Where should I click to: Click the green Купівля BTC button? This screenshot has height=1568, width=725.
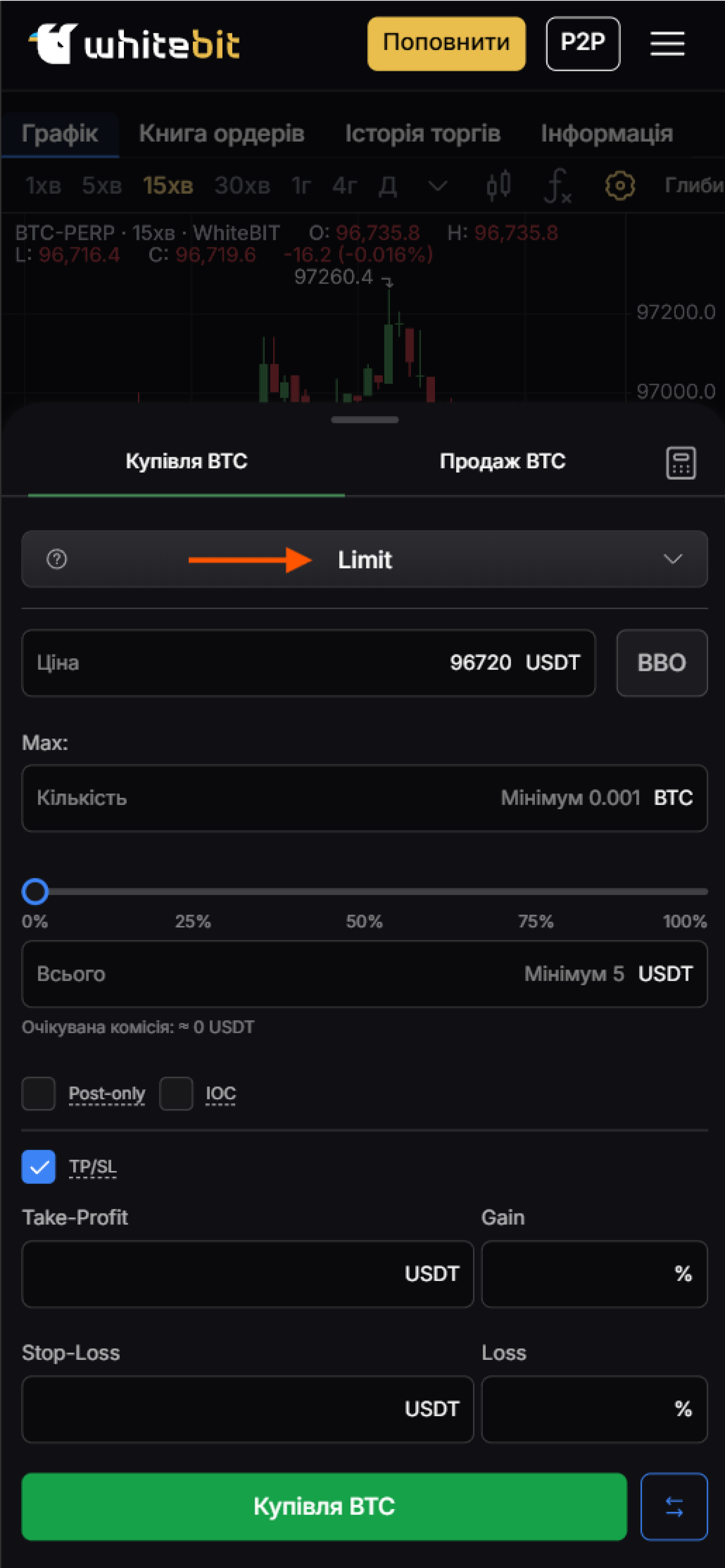(324, 1507)
